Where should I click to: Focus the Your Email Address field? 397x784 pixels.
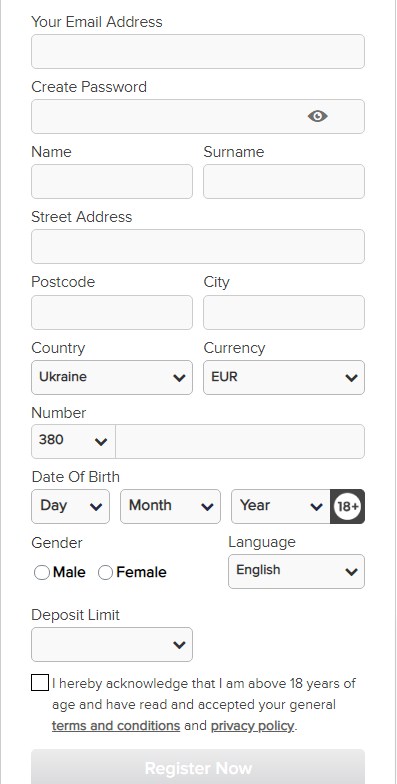(x=198, y=52)
